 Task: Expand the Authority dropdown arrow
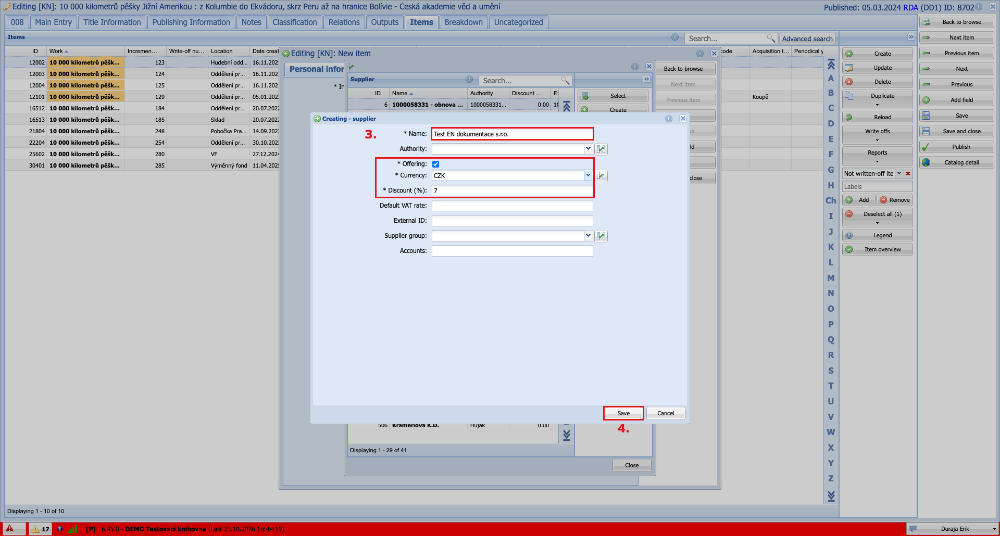[588, 149]
